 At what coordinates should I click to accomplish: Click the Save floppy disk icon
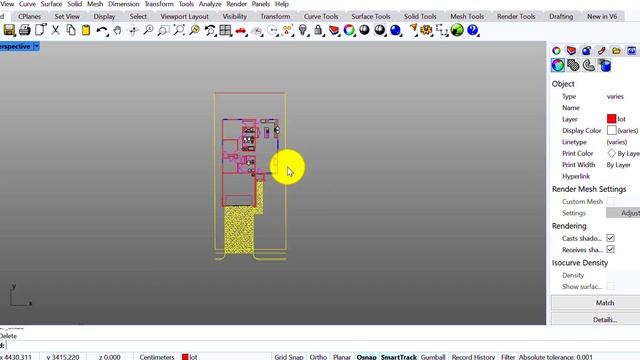point(9,30)
